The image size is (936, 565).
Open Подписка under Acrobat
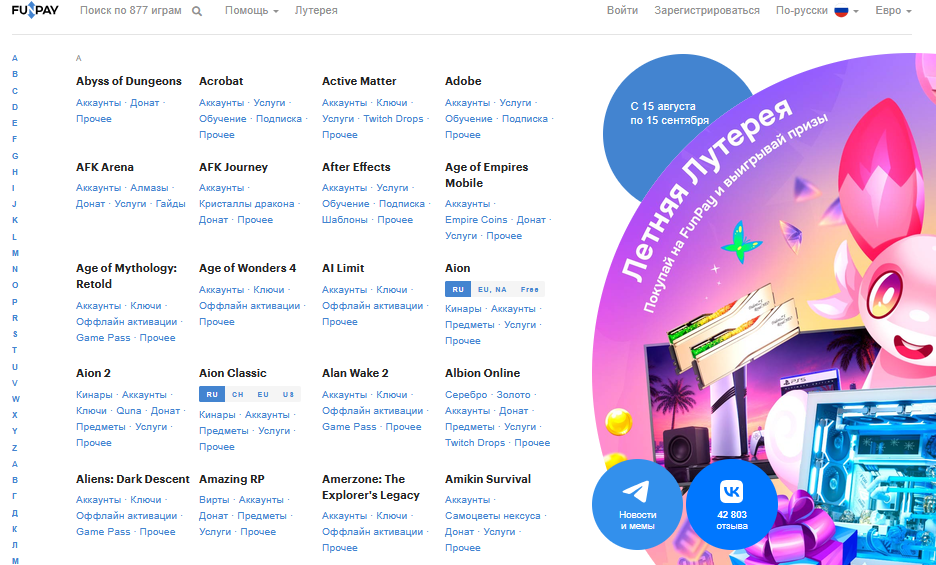coord(279,119)
